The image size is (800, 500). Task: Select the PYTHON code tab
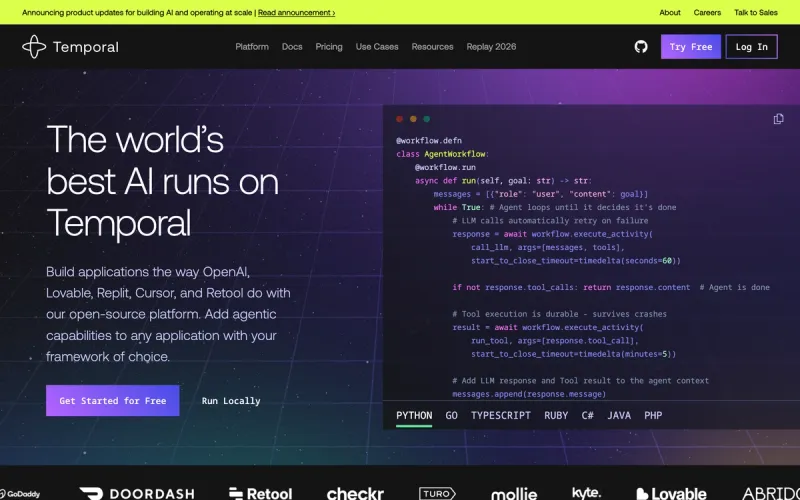[414, 415]
